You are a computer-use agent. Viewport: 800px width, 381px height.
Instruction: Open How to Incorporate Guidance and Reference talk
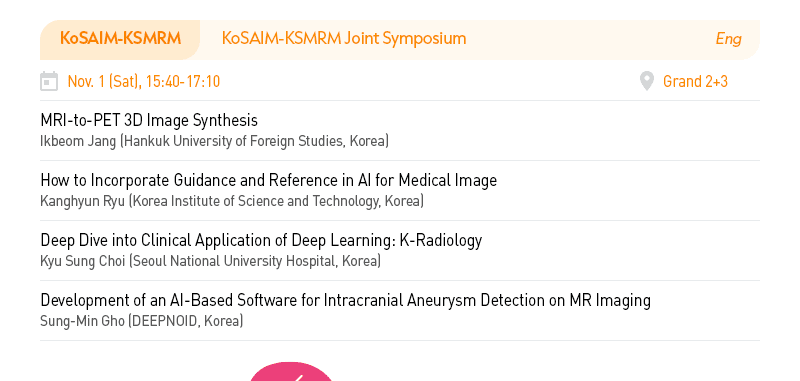click(268, 180)
